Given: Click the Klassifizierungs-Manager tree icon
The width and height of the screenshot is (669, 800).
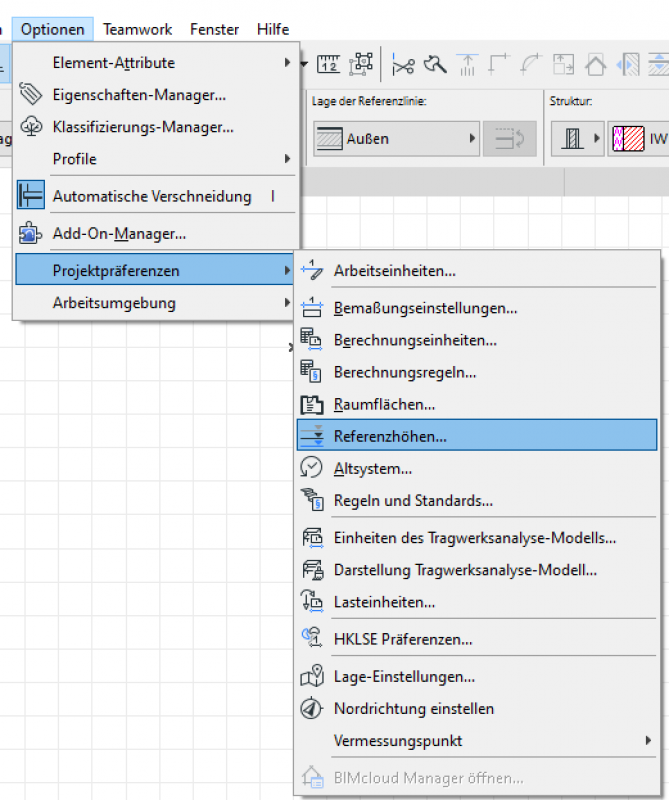Looking at the screenshot, I should [x=31, y=127].
